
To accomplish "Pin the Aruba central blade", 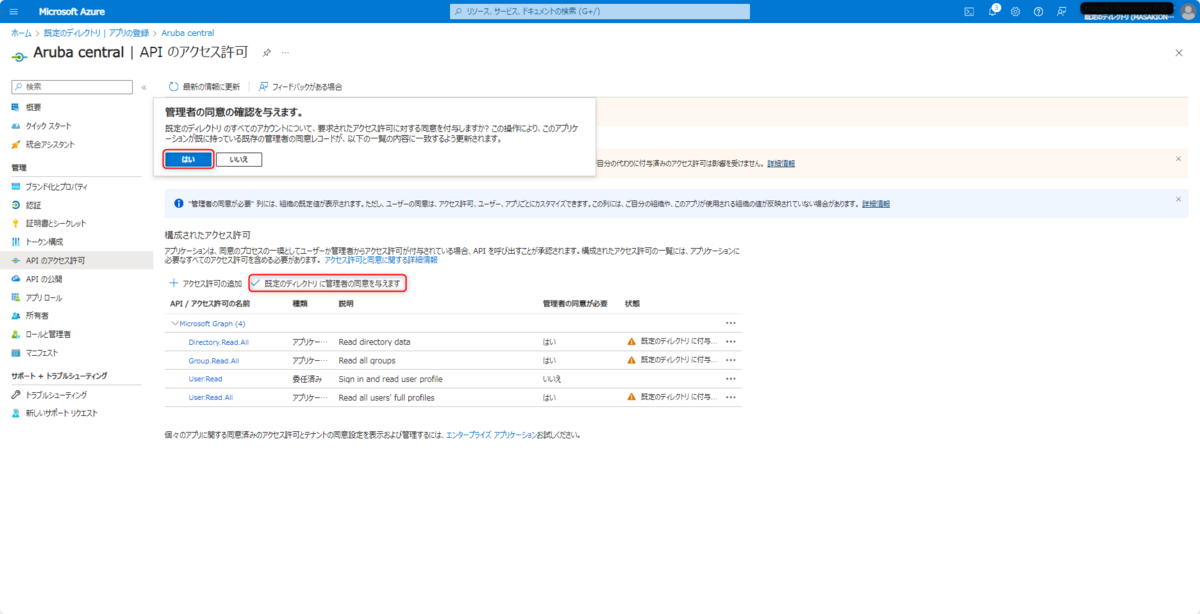I will (x=266, y=52).
